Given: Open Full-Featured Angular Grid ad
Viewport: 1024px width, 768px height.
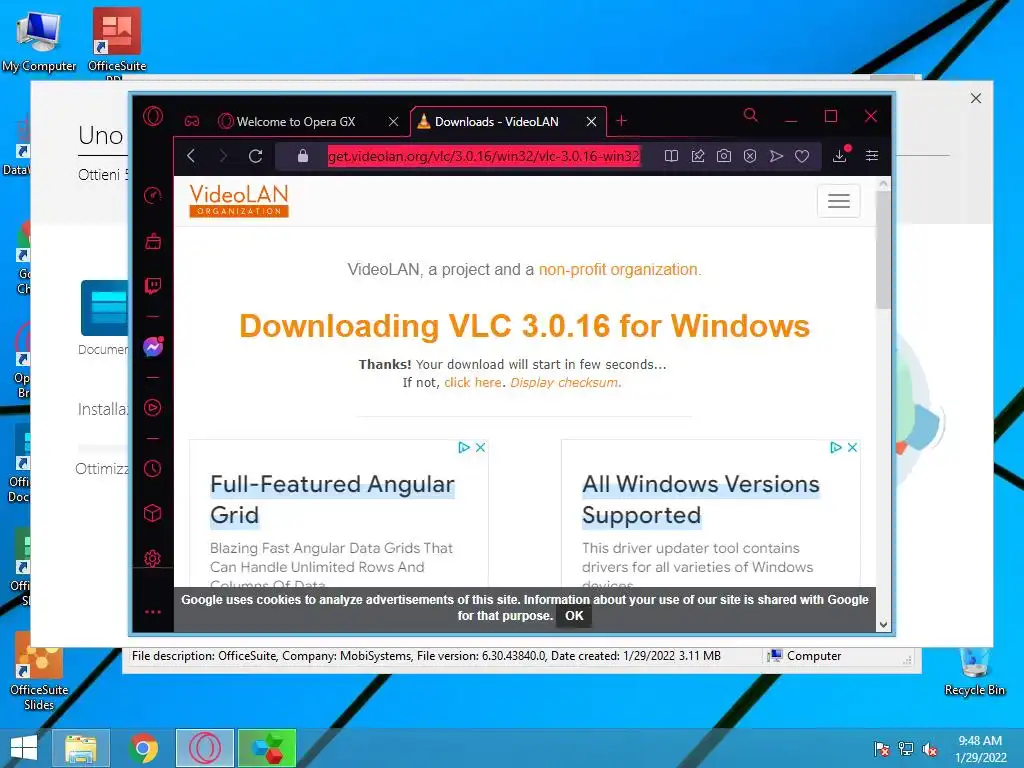Looking at the screenshot, I should [x=332, y=499].
